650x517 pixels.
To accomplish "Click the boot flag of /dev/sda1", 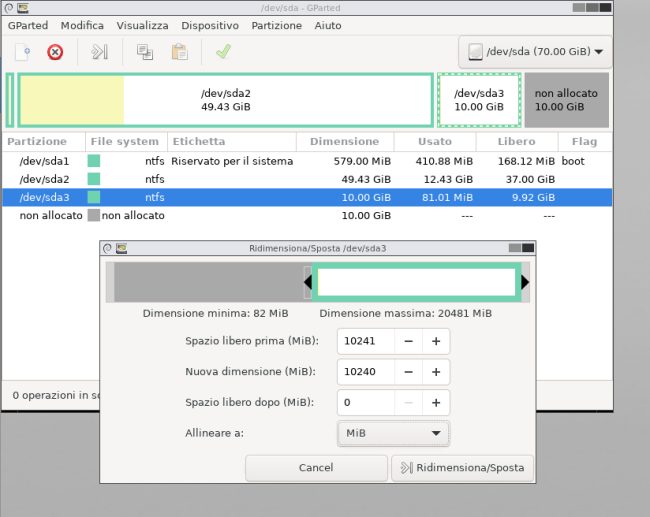I will click(573, 161).
